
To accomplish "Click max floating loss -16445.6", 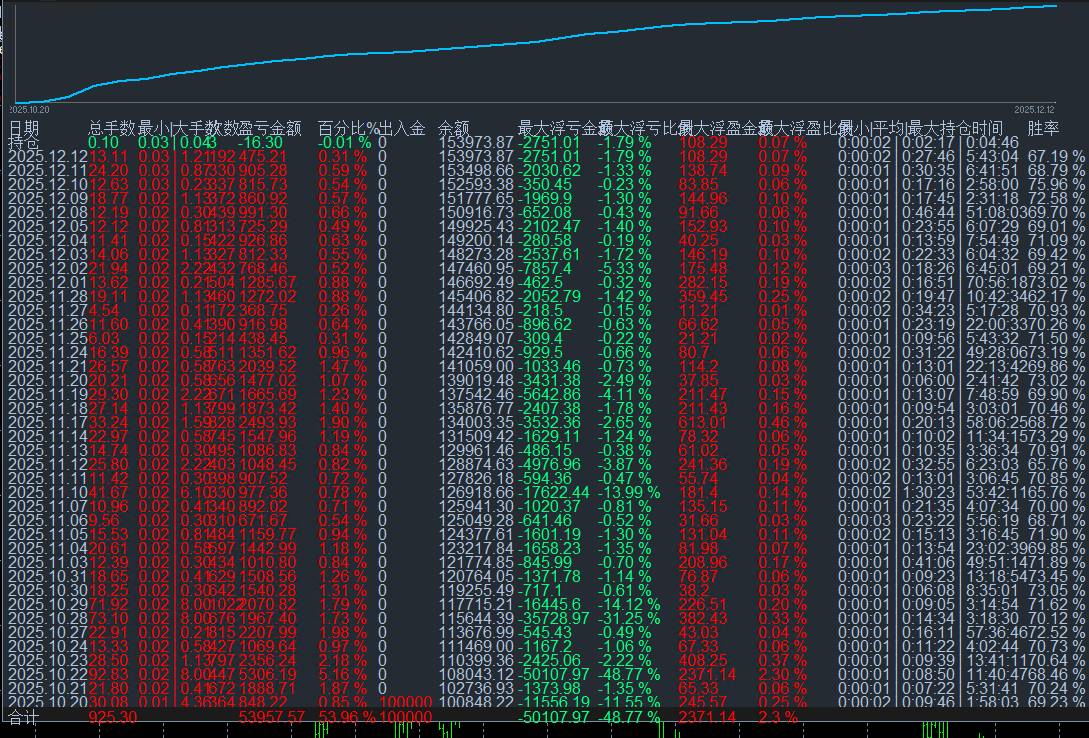I will (x=549, y=604).
